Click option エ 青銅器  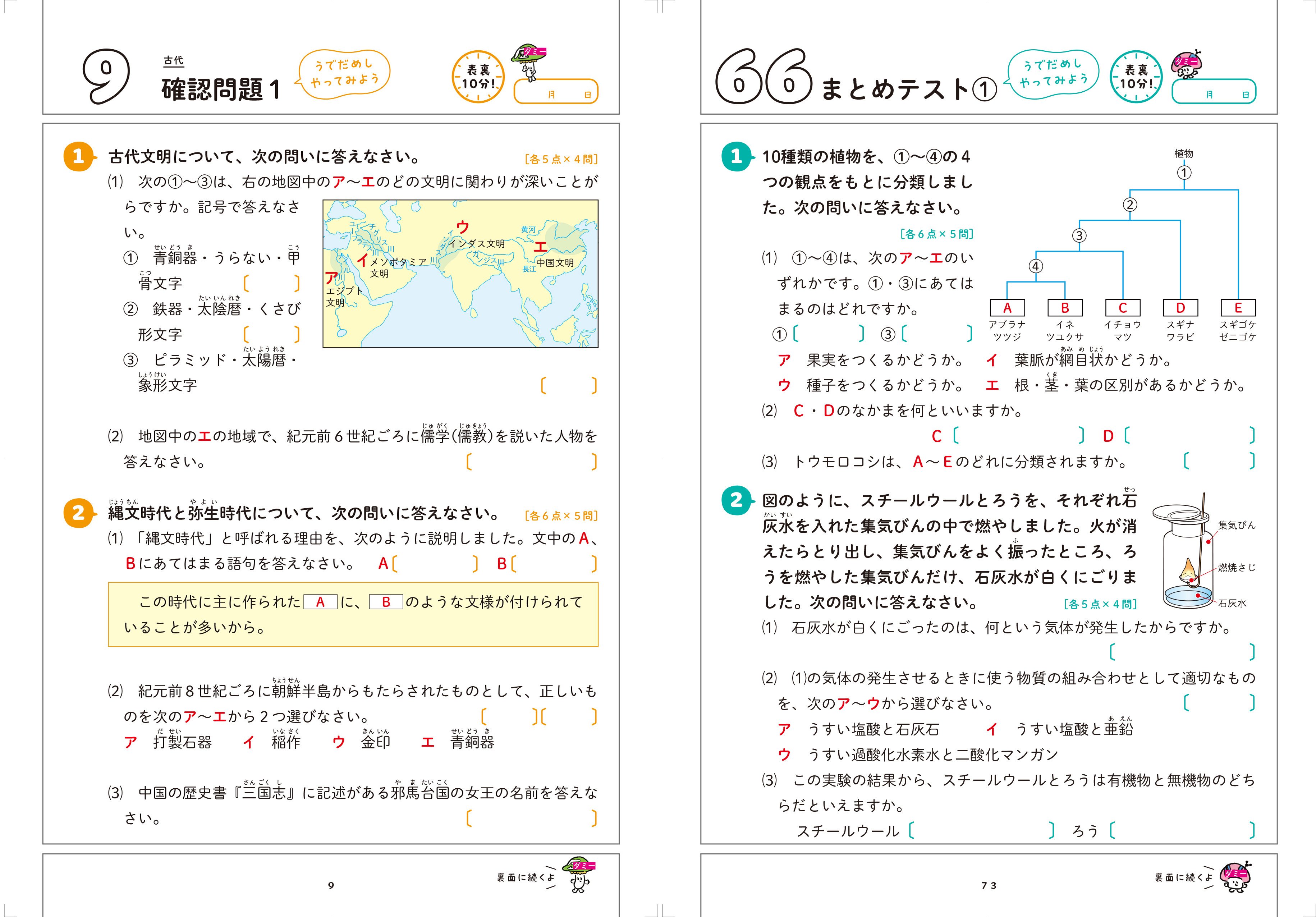tap(457, 742)
